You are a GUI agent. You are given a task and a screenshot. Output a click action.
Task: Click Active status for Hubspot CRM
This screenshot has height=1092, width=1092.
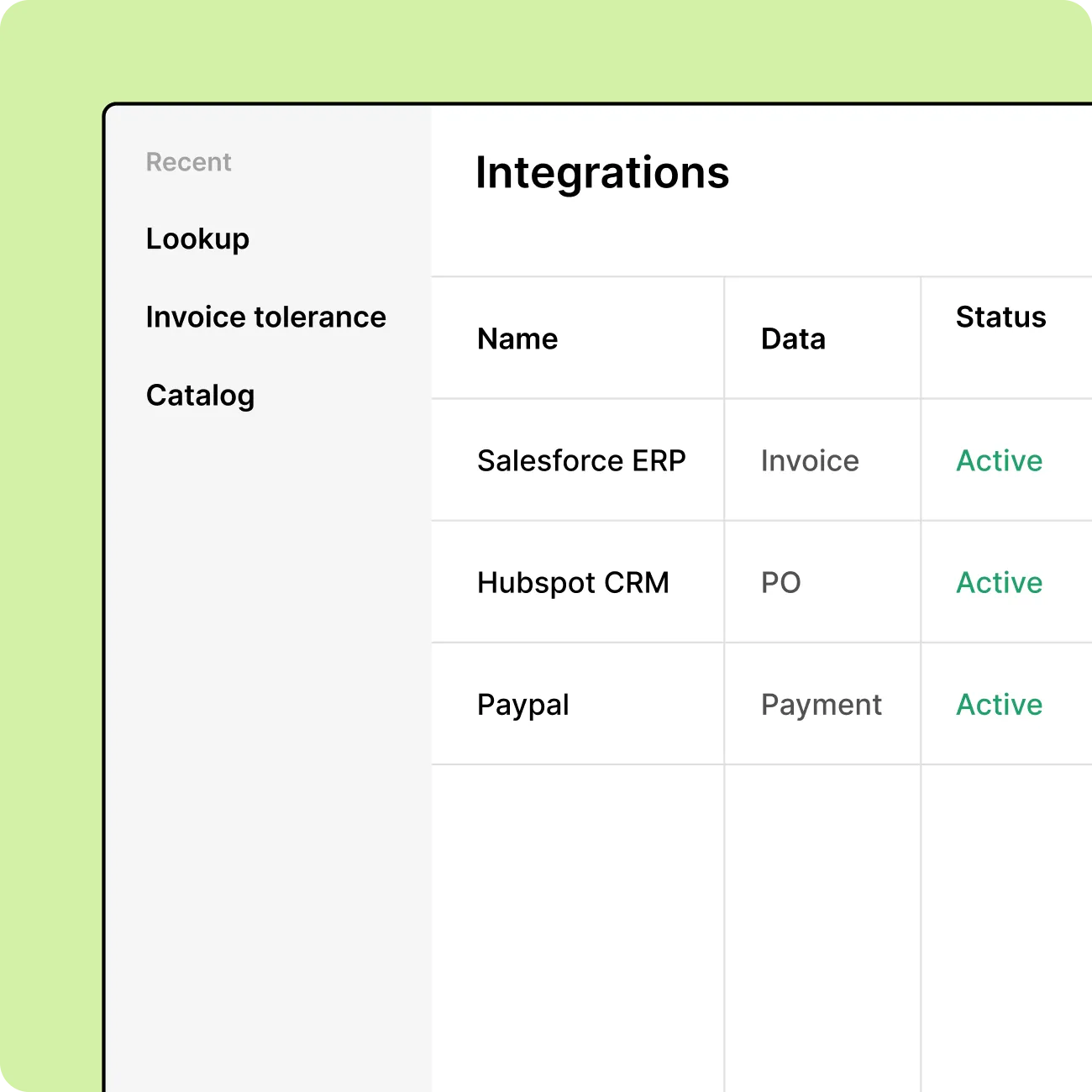999,583
